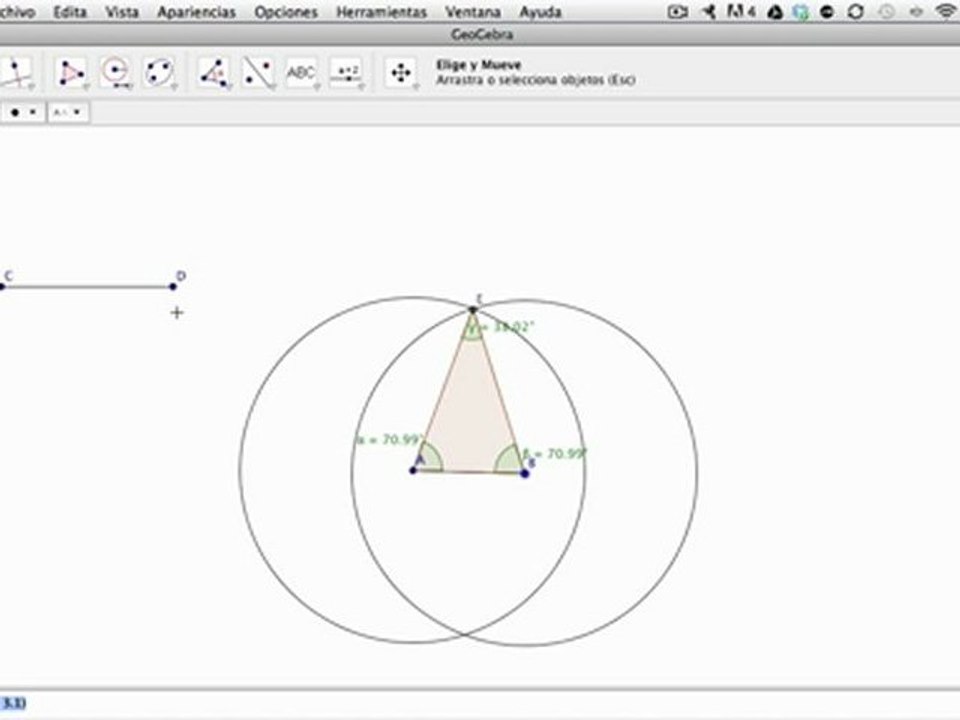Click the Time Machine menu bar icon
This screenshot has width=960, height=720.
886,12
